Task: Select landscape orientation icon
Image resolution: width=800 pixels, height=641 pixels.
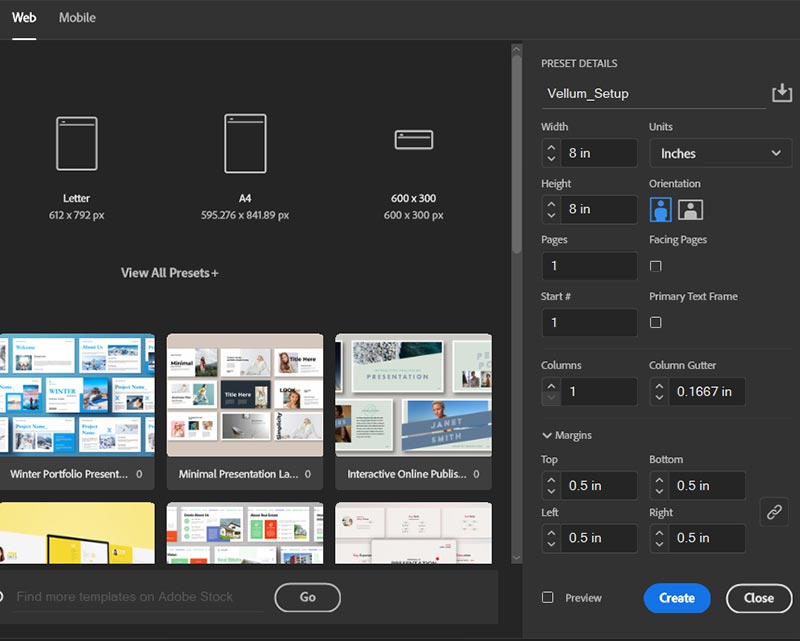Action: pyautogui.click(x=691, y=209)
